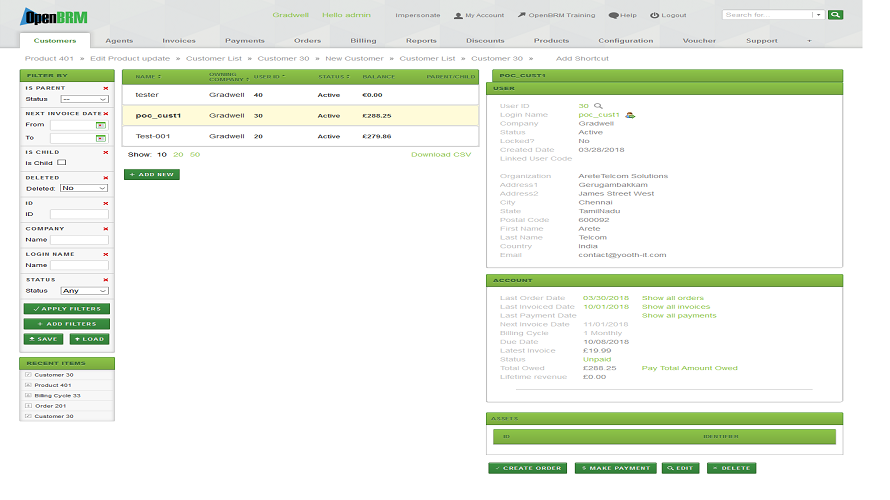Screen dimensions: 890x500
Task: Click the Billing Cycle 33 recent item icon
Action: (x=28, y=396)
